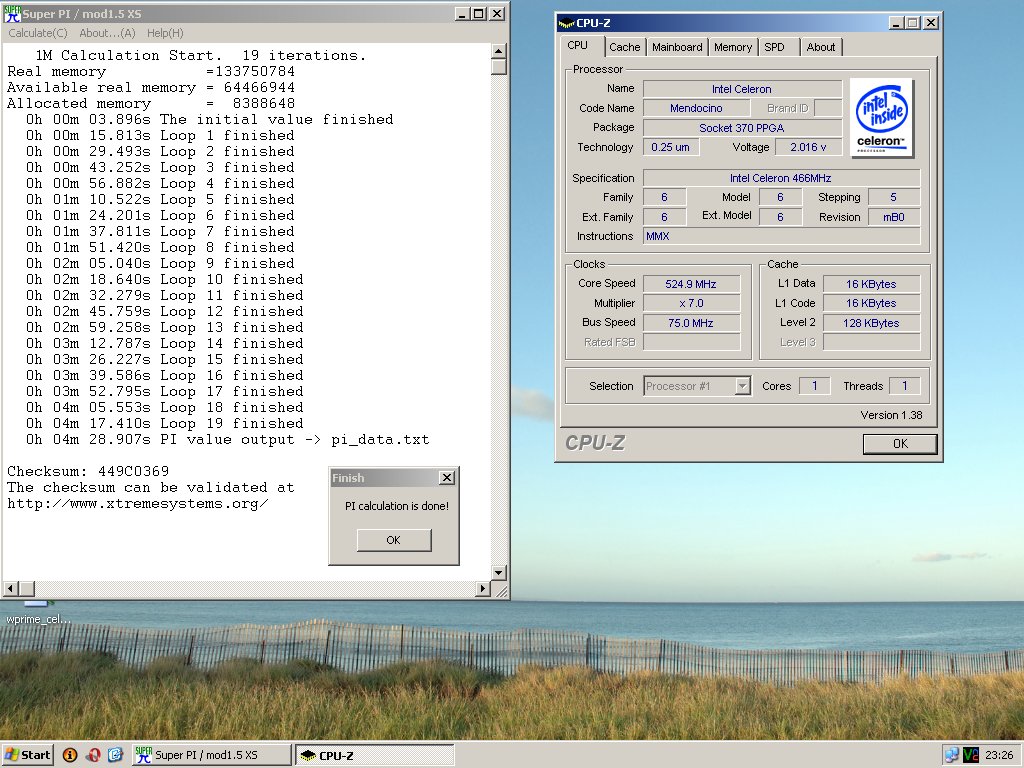Screen dimensions: 1024x768
Task: Click the Super PI title bar icon
Action: point(12,14)
